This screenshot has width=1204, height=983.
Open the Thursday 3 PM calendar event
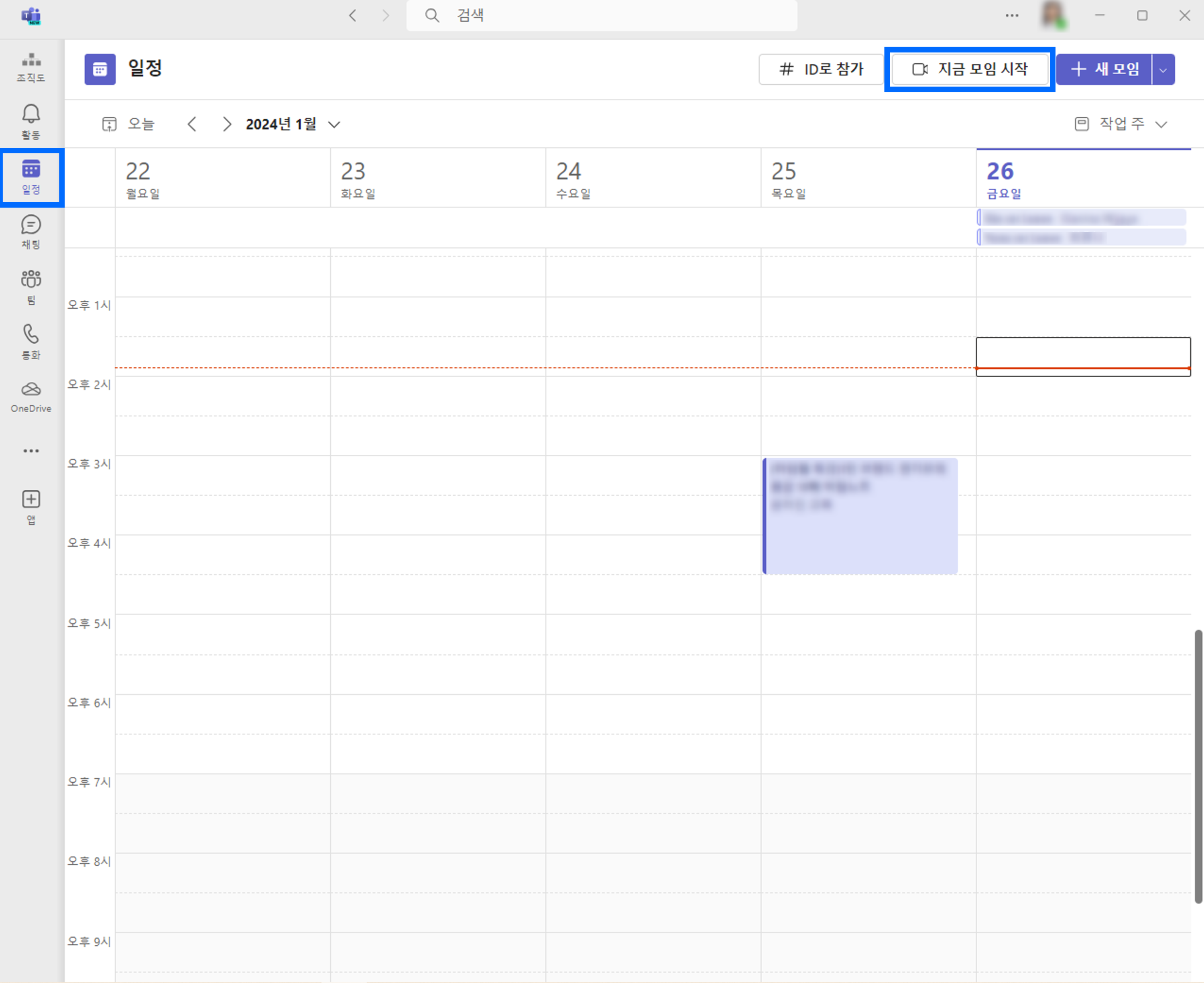click(x=860, y=515)
